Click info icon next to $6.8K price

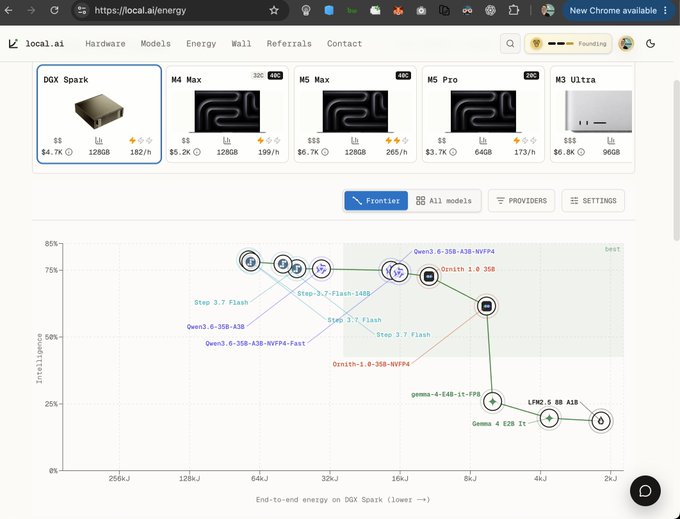[581, 152]
